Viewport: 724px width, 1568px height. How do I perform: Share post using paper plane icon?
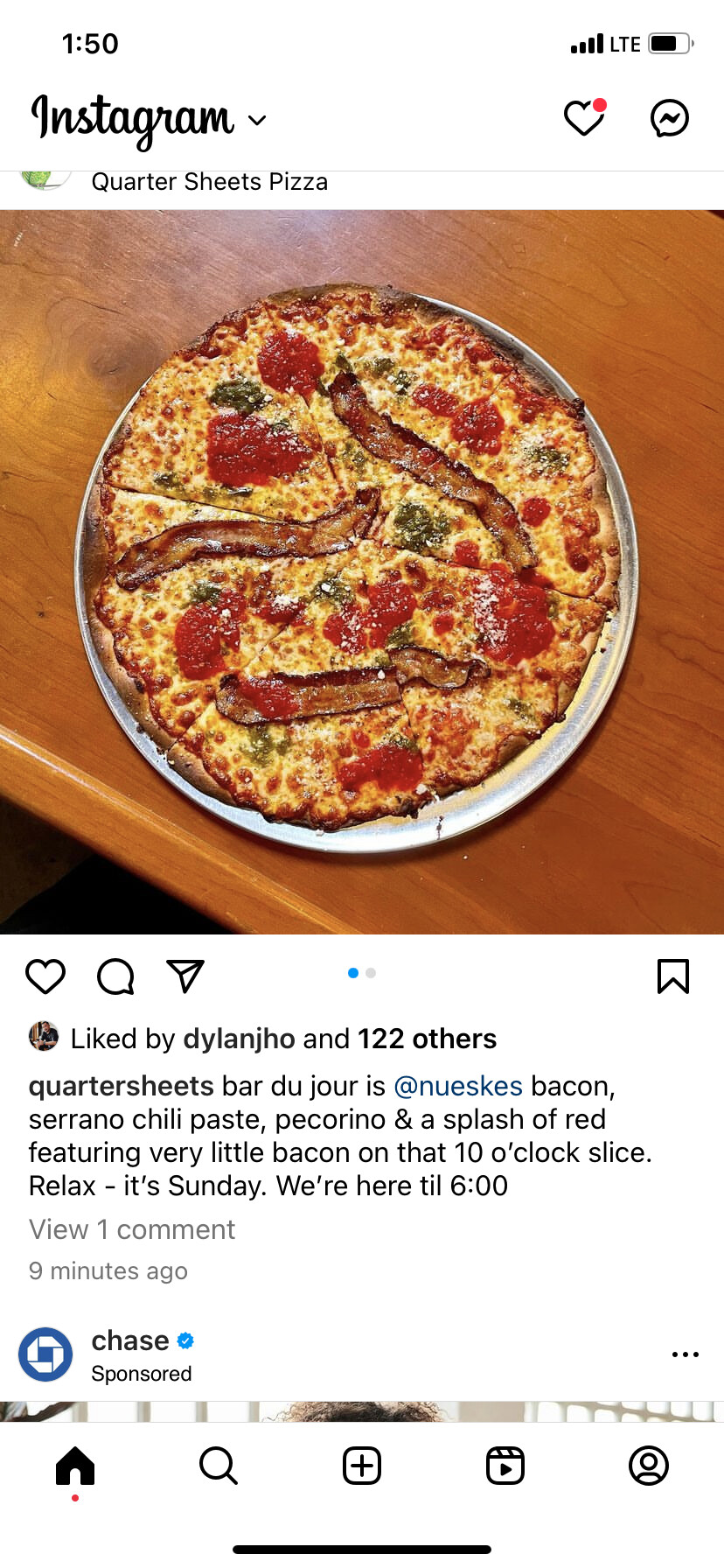pos(185,976)
